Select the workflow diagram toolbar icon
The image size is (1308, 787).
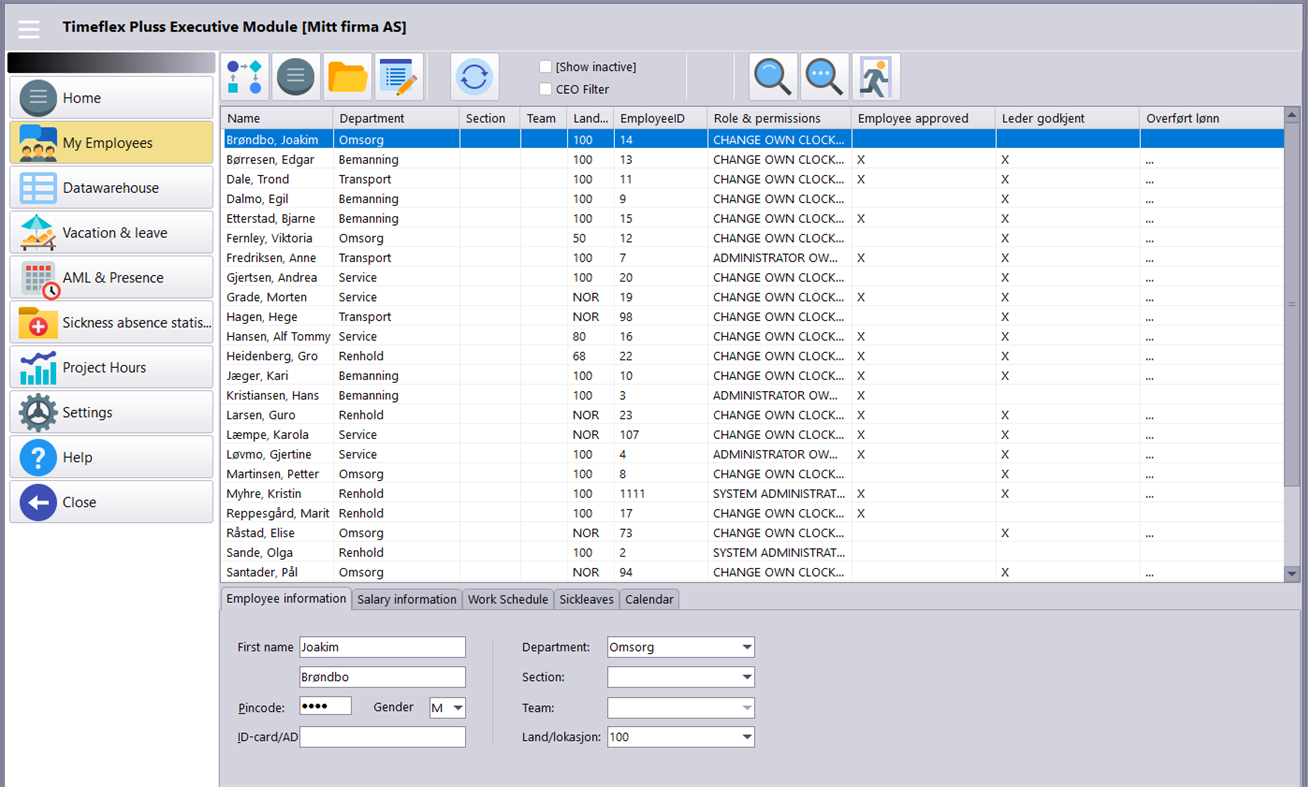point(245,76)
